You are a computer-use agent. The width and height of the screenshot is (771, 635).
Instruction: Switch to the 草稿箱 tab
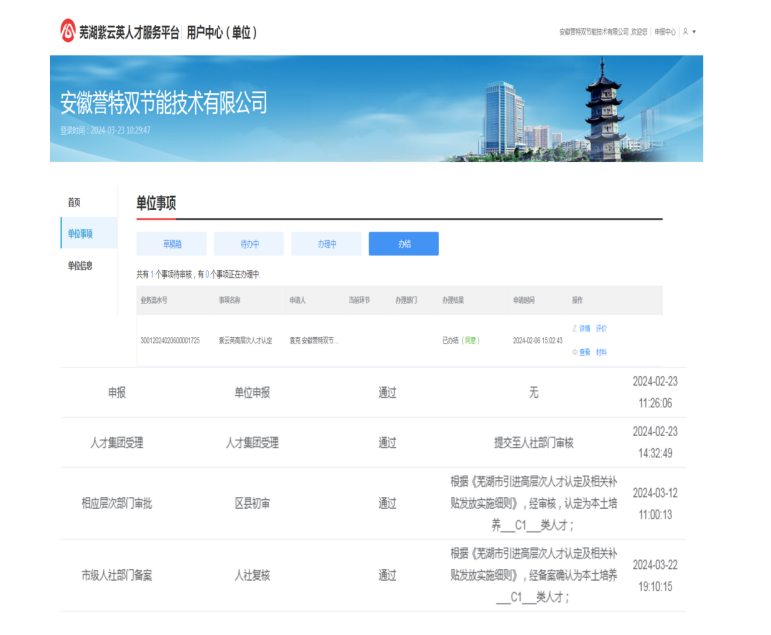(171, 244)
